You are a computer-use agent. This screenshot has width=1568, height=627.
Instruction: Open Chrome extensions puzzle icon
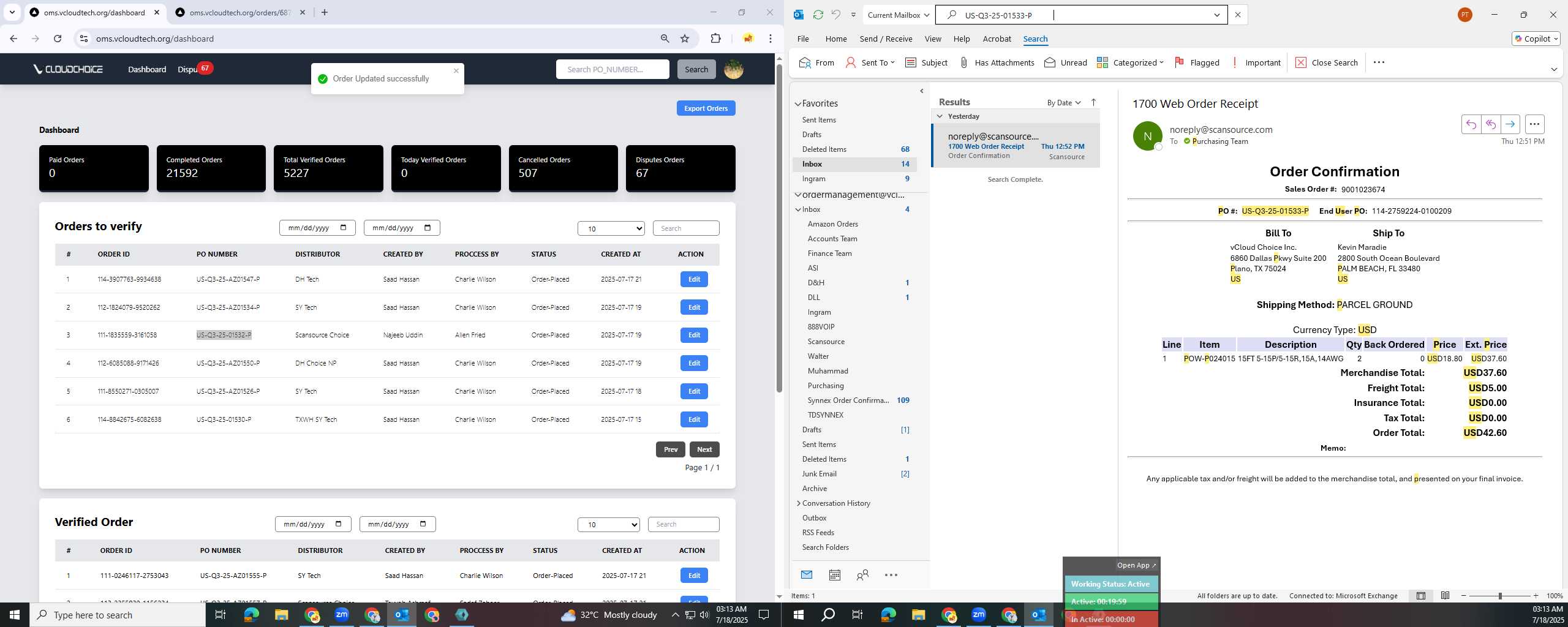pos(715,39)
